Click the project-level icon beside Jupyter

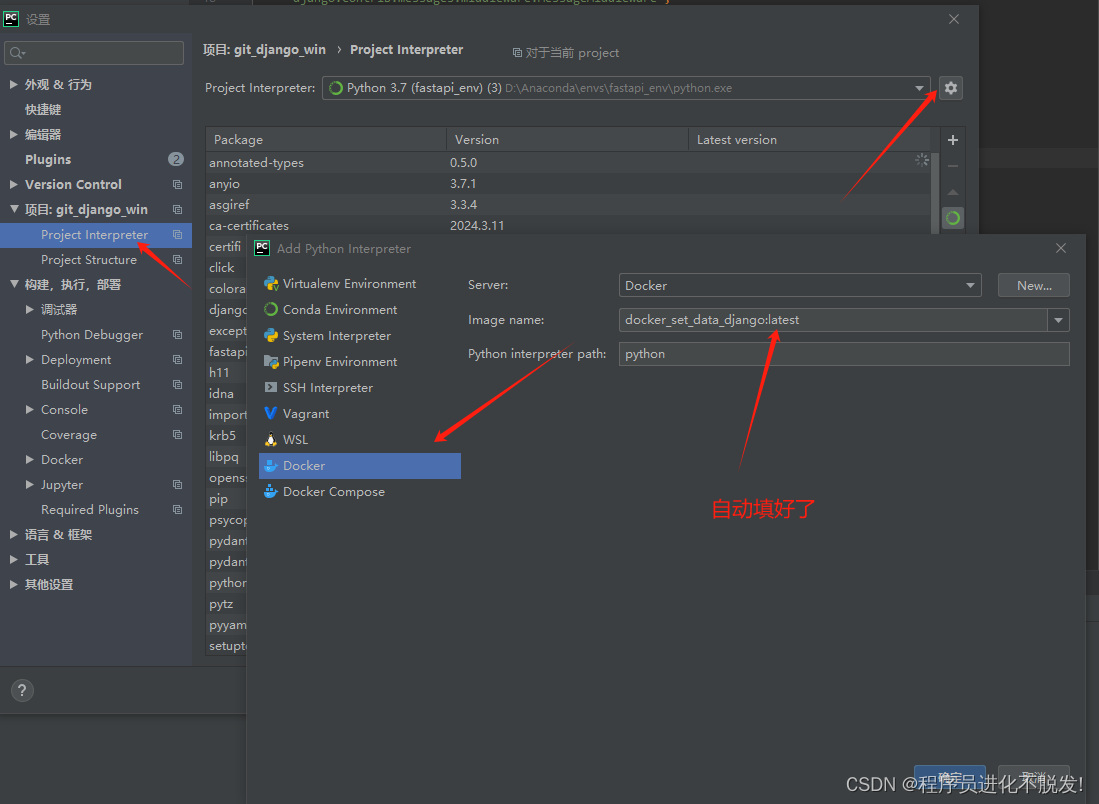click(177, 485)
